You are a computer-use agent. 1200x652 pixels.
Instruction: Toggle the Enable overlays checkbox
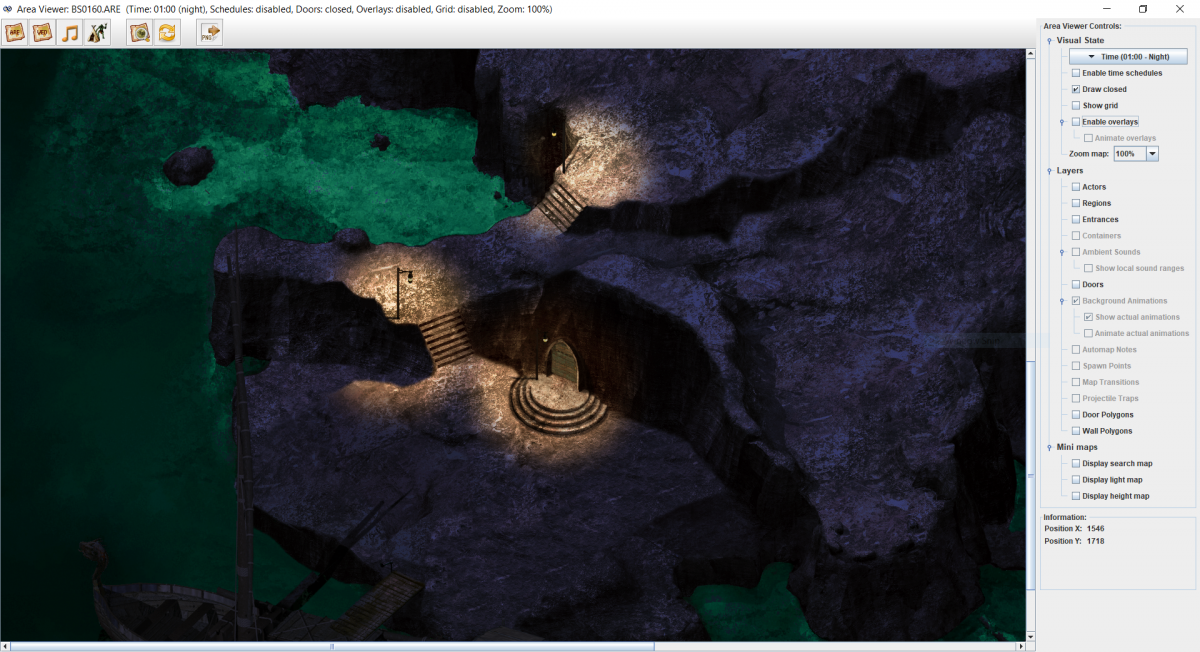[1076, 122]
